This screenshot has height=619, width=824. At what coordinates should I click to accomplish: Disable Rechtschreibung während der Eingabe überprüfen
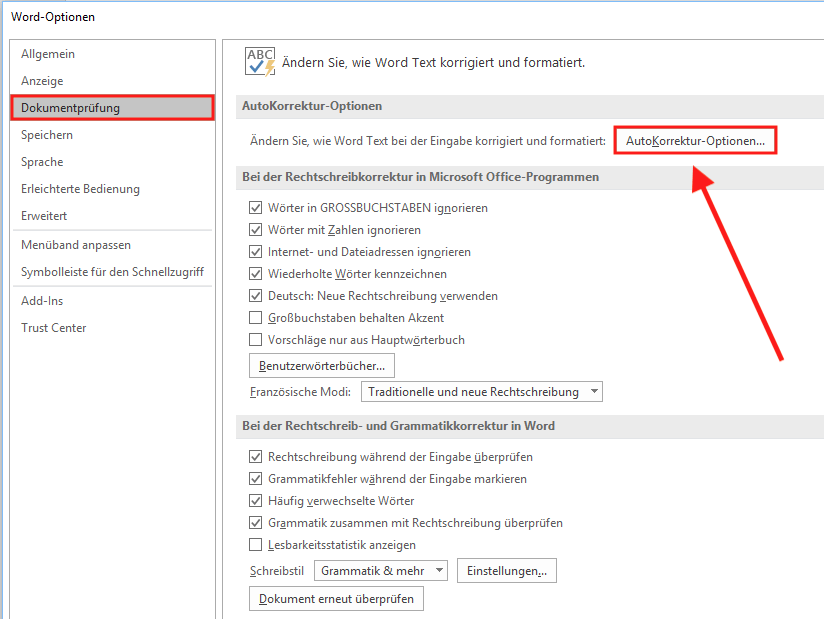(x=256, y=457)
